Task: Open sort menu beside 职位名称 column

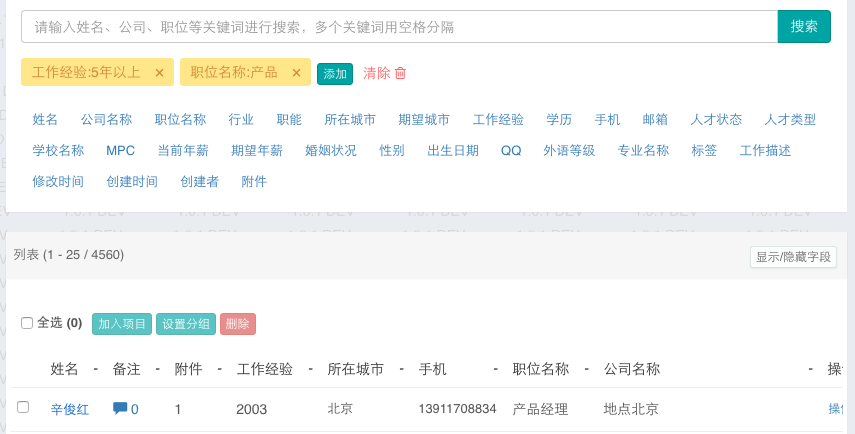Action: 587,369
